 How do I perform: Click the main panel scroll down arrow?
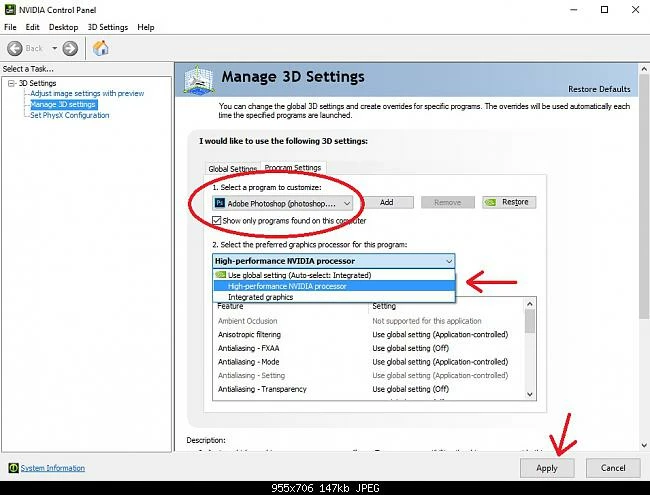pyautogui.click(x=644, y=446)
